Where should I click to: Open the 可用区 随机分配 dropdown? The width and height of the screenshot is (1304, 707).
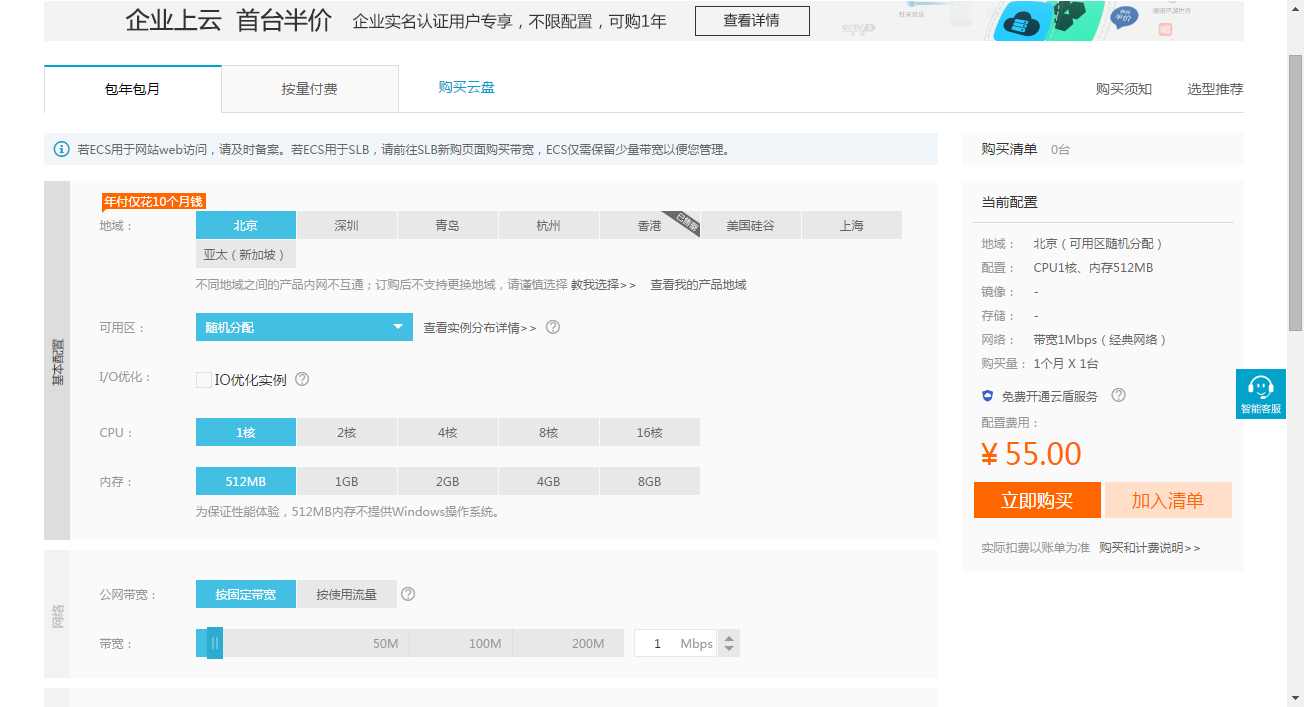tap(304, 327)
